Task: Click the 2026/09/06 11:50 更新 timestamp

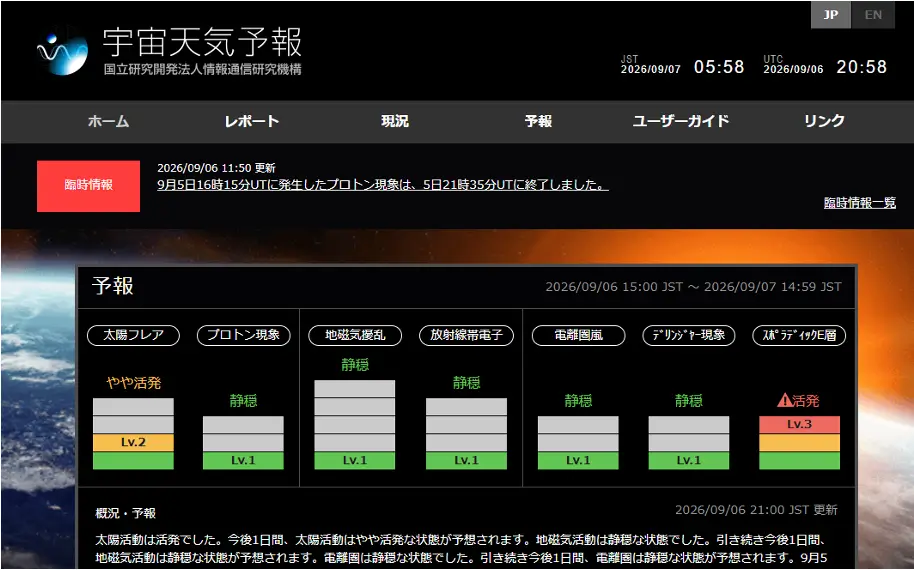Action: tap(216, 168)
